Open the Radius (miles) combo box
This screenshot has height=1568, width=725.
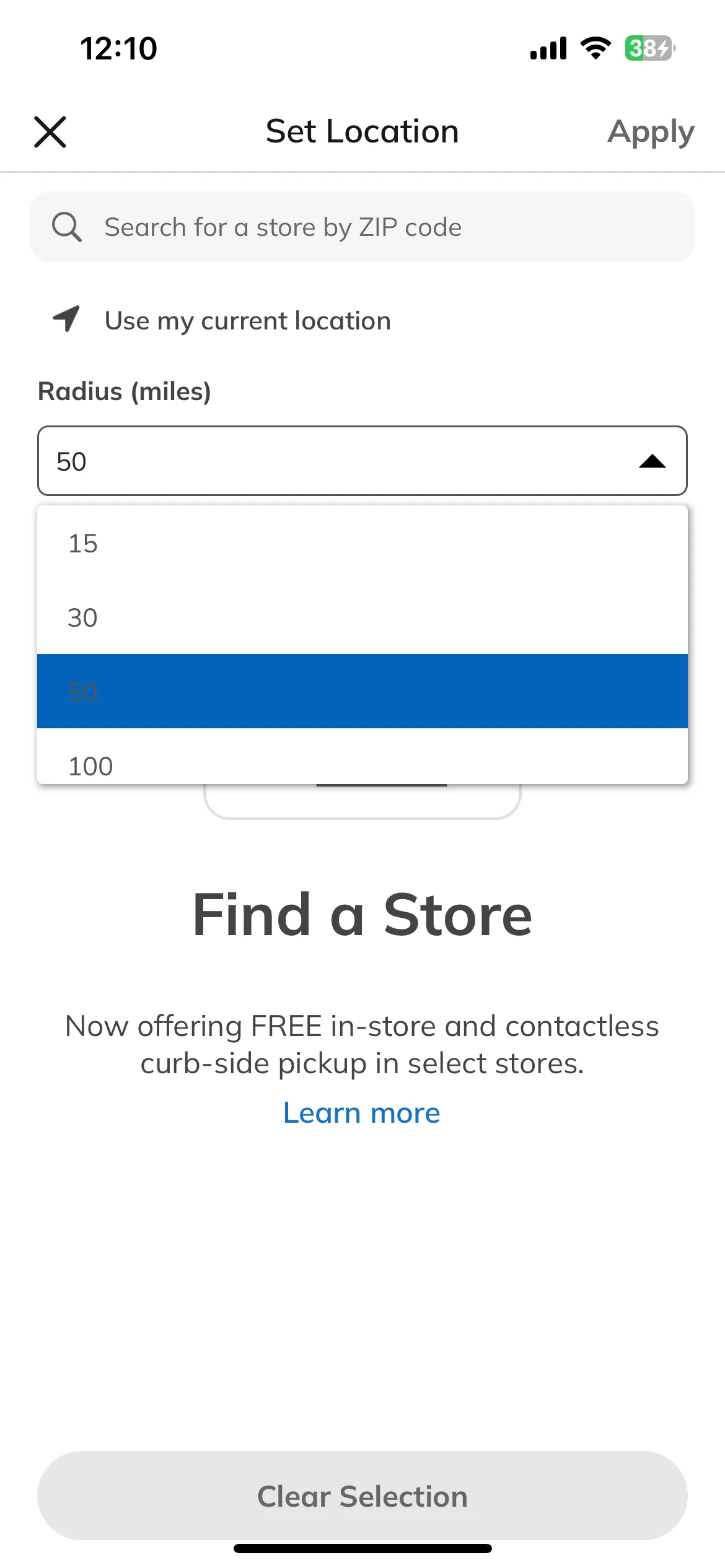pos(362,461)
